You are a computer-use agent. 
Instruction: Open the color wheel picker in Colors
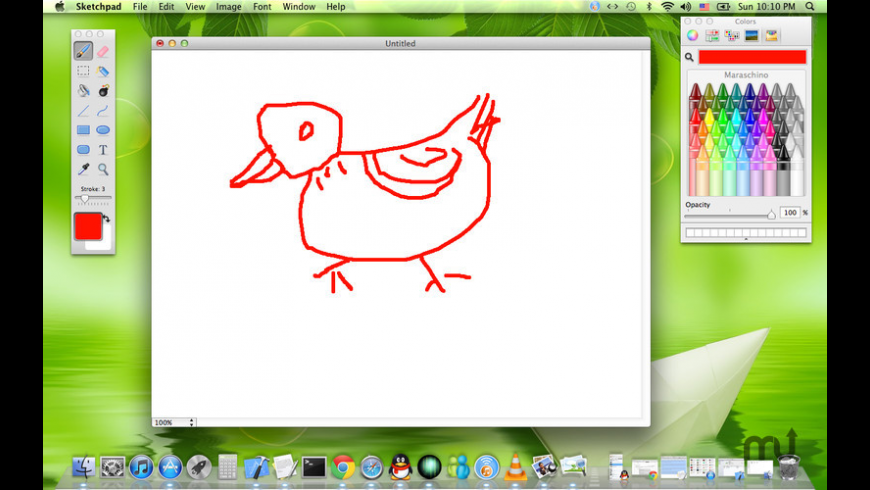692,36
